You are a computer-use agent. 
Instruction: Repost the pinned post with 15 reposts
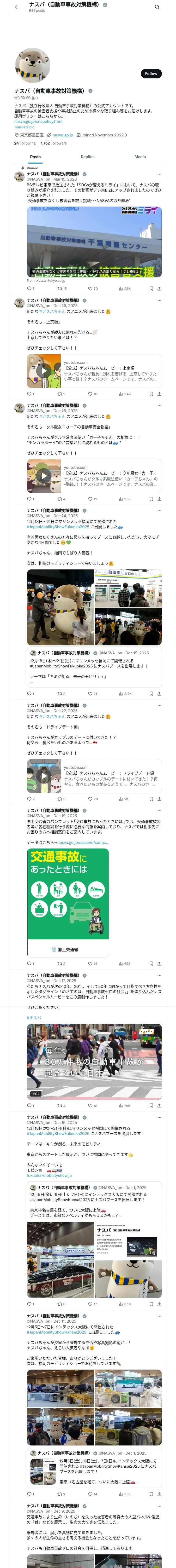pyautogui.click(x=62, y=289)
